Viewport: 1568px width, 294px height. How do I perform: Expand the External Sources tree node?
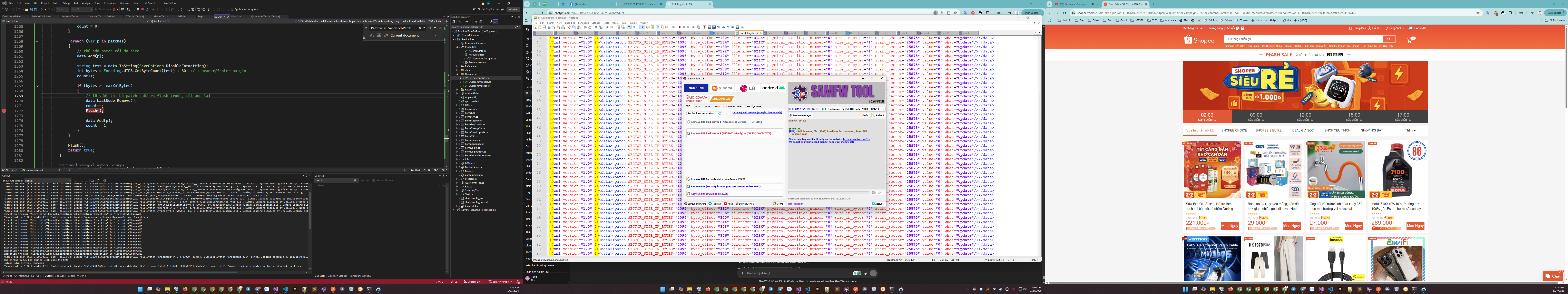coord(453,35)
